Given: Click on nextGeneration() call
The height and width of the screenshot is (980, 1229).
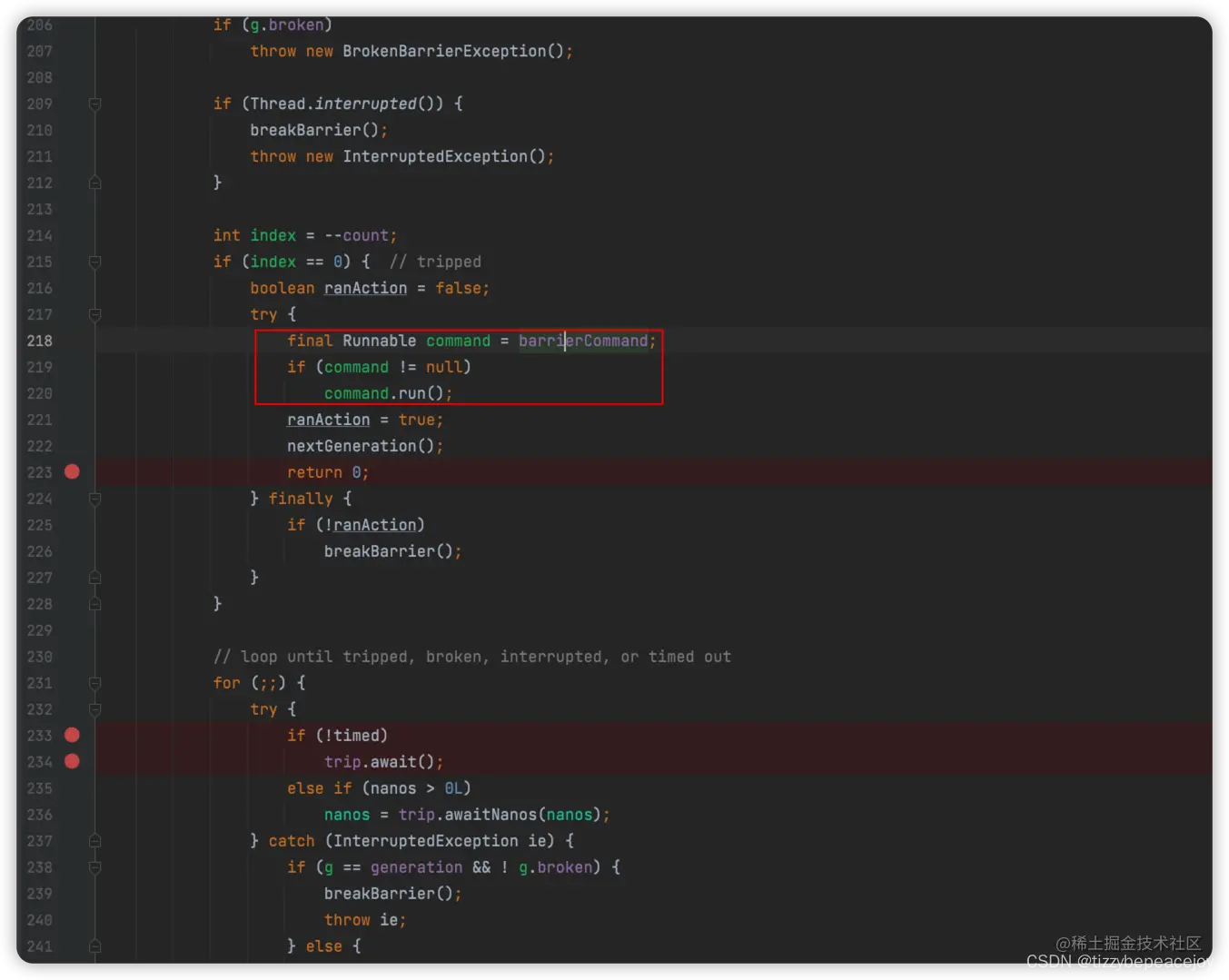Looking at the screenshot, I should [361, 446].
